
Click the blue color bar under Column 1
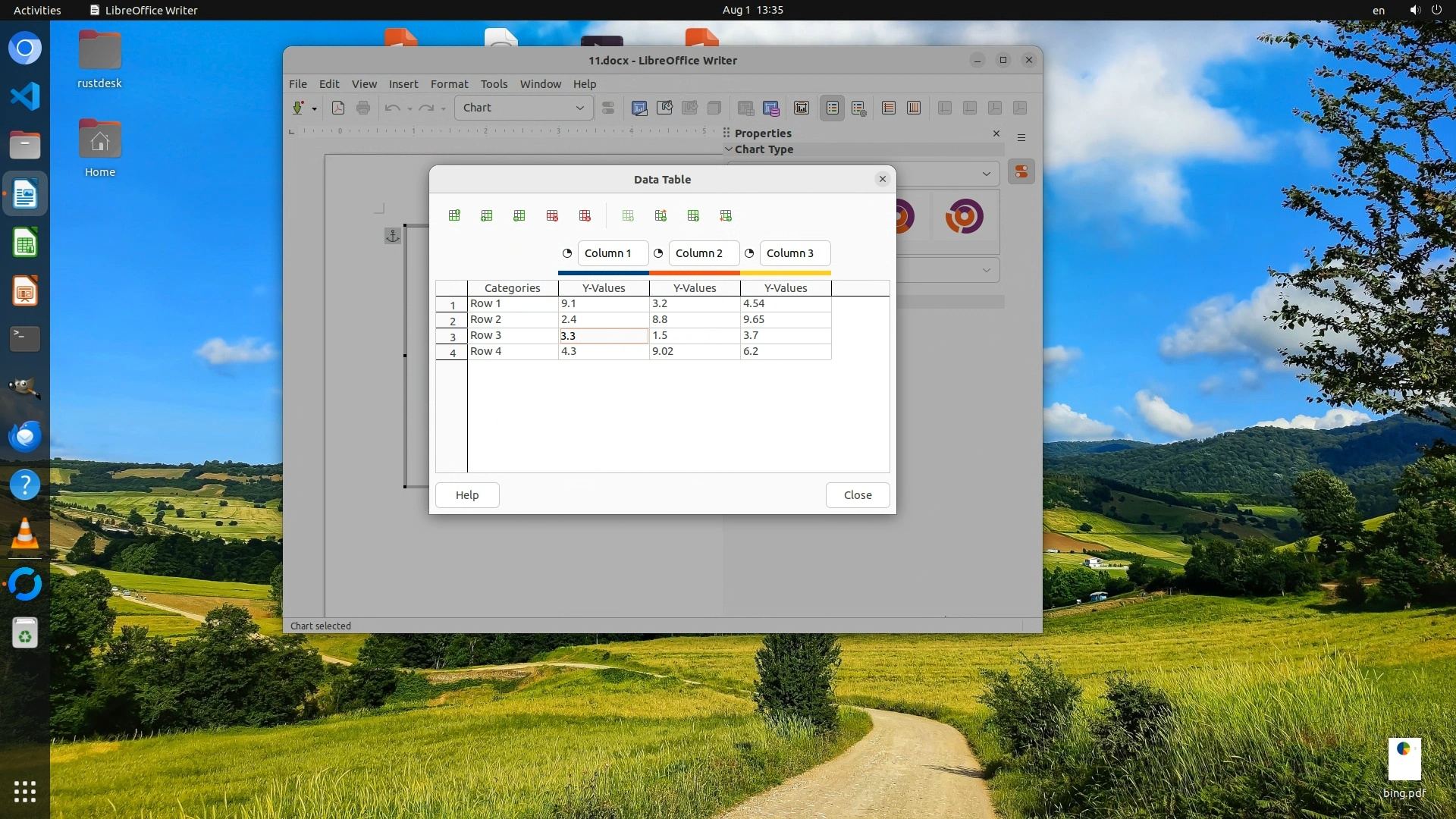pos(604,272)
